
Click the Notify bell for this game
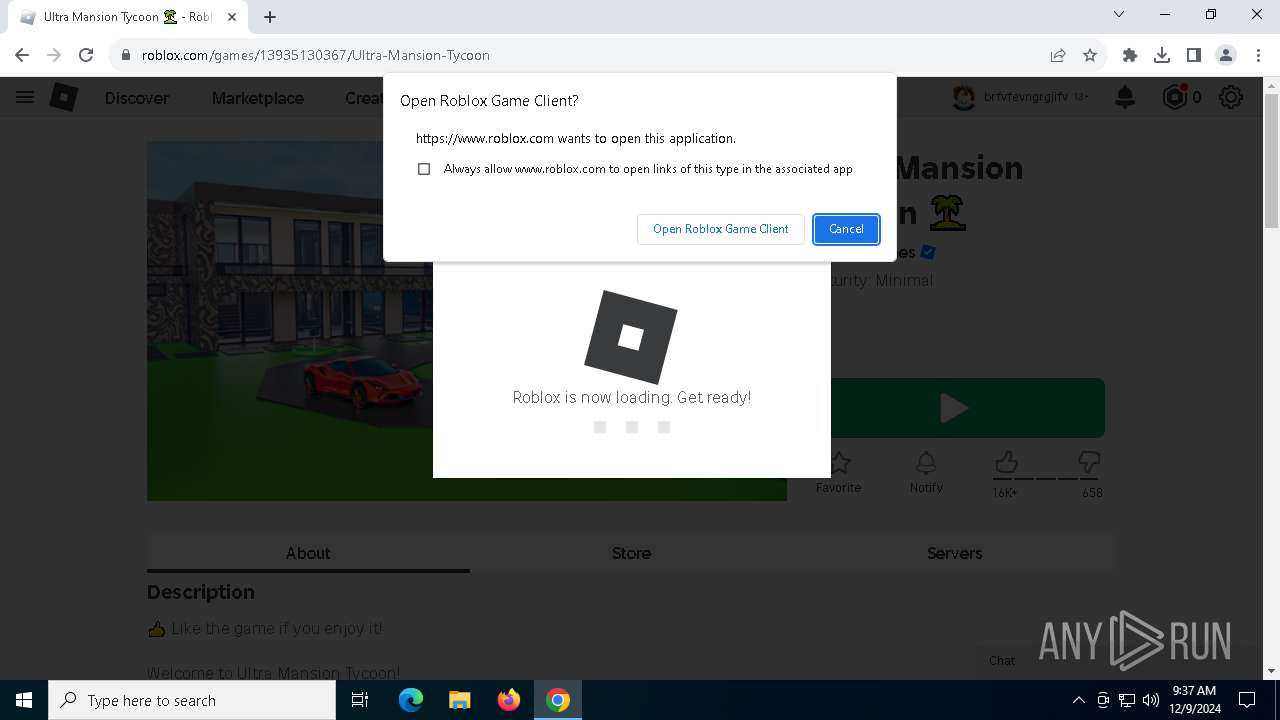pyautogui.click(x=926, y=472)
